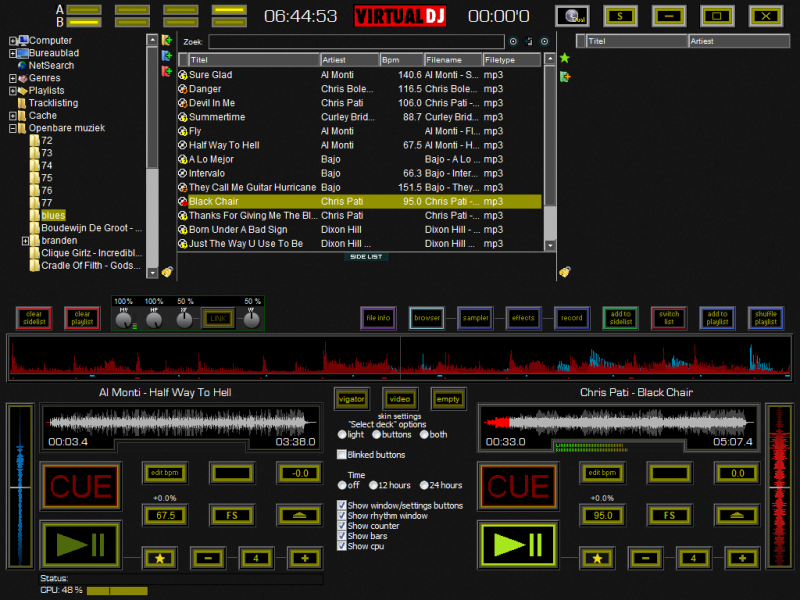
Task: Open the effects tab
Action: tap(523, 318)
